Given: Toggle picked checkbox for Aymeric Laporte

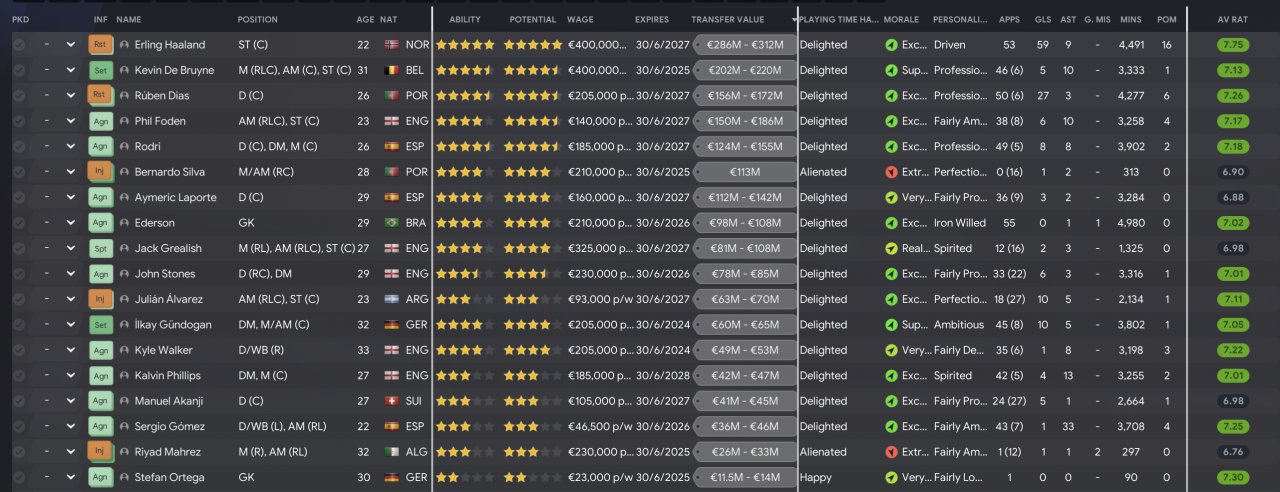Looking at the screenshot, I should coord(19,197).
